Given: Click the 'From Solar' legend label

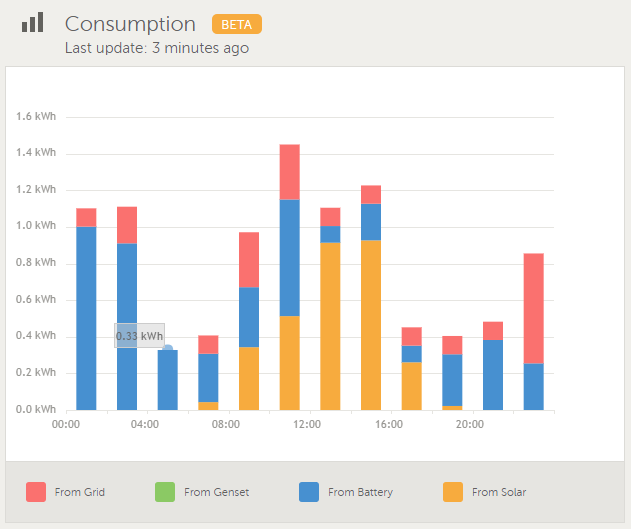Looking at the screenshot, I should (x=499, y=492).
